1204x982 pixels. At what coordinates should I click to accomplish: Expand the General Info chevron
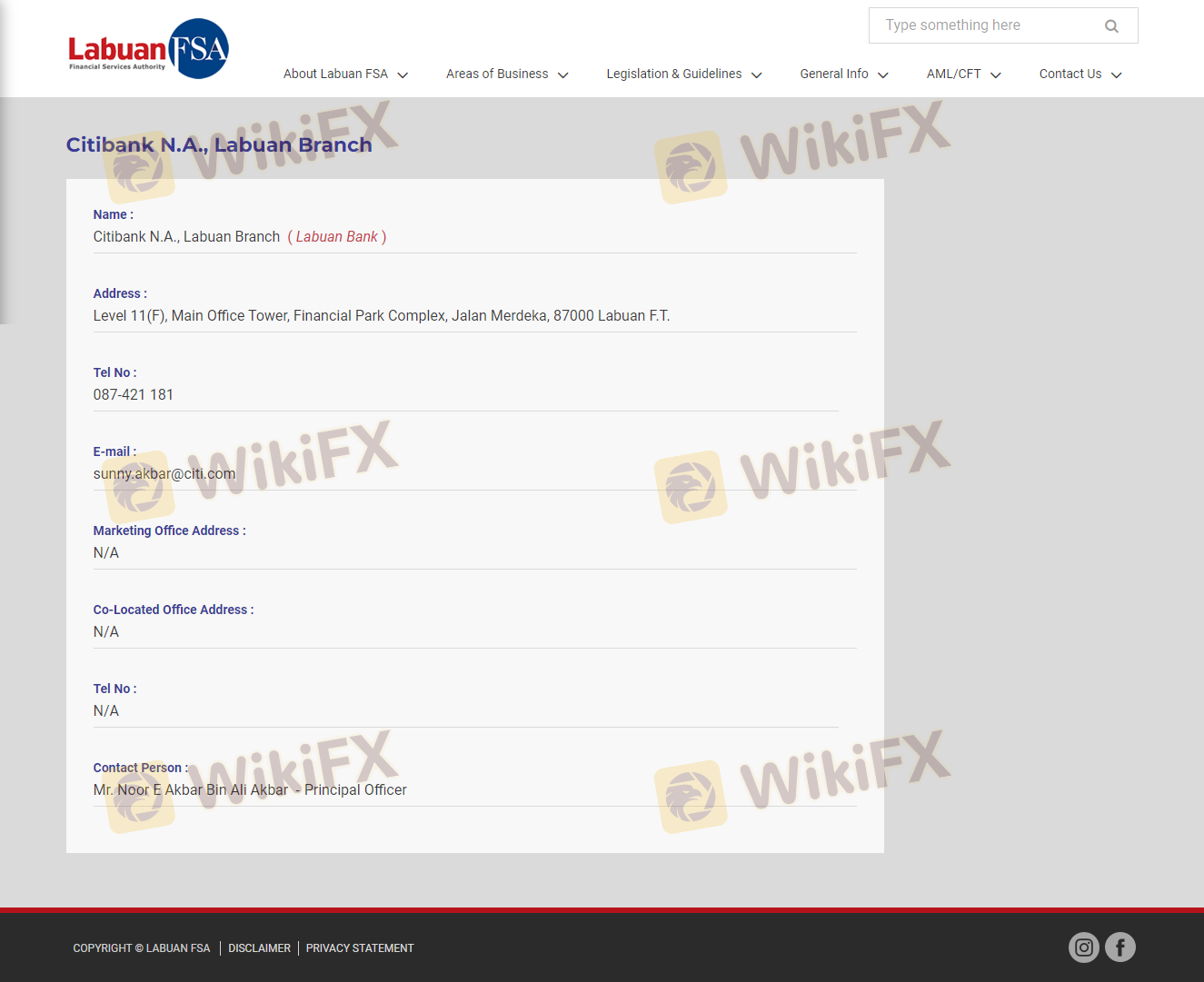(883, 74)
